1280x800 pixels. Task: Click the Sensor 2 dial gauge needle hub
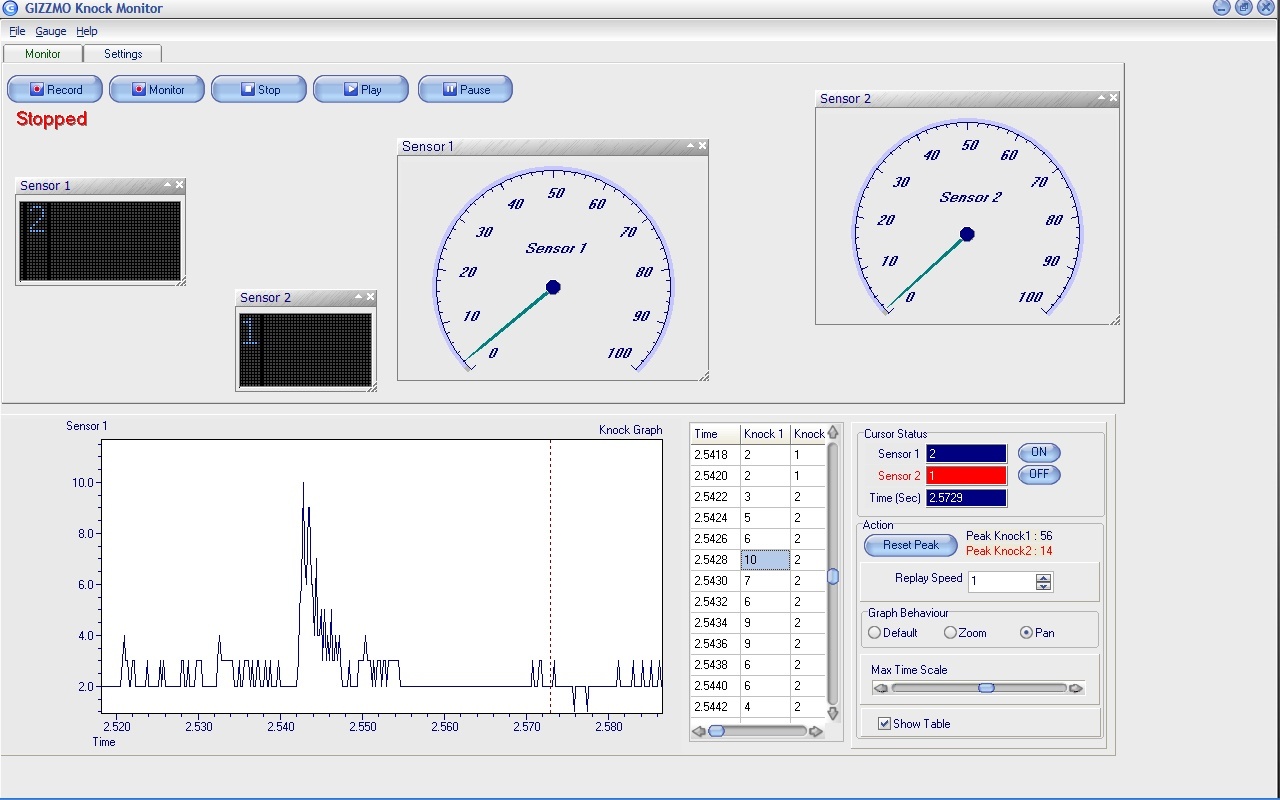[x=967, y=234]
